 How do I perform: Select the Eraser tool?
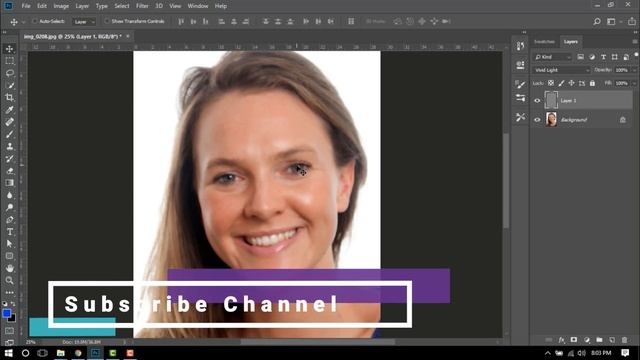click(x=9, y=171)
